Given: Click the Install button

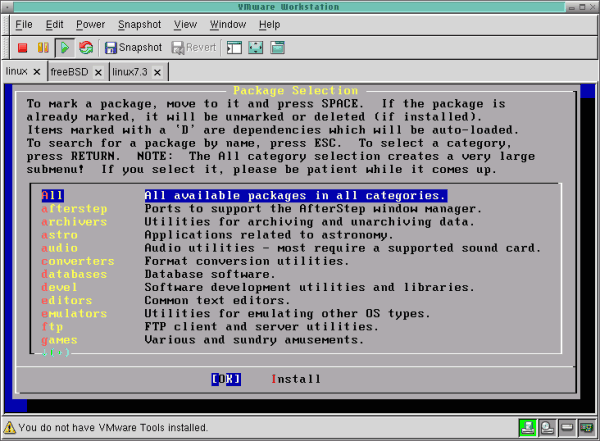Looking at the screenshot, I should coord(296,379).
